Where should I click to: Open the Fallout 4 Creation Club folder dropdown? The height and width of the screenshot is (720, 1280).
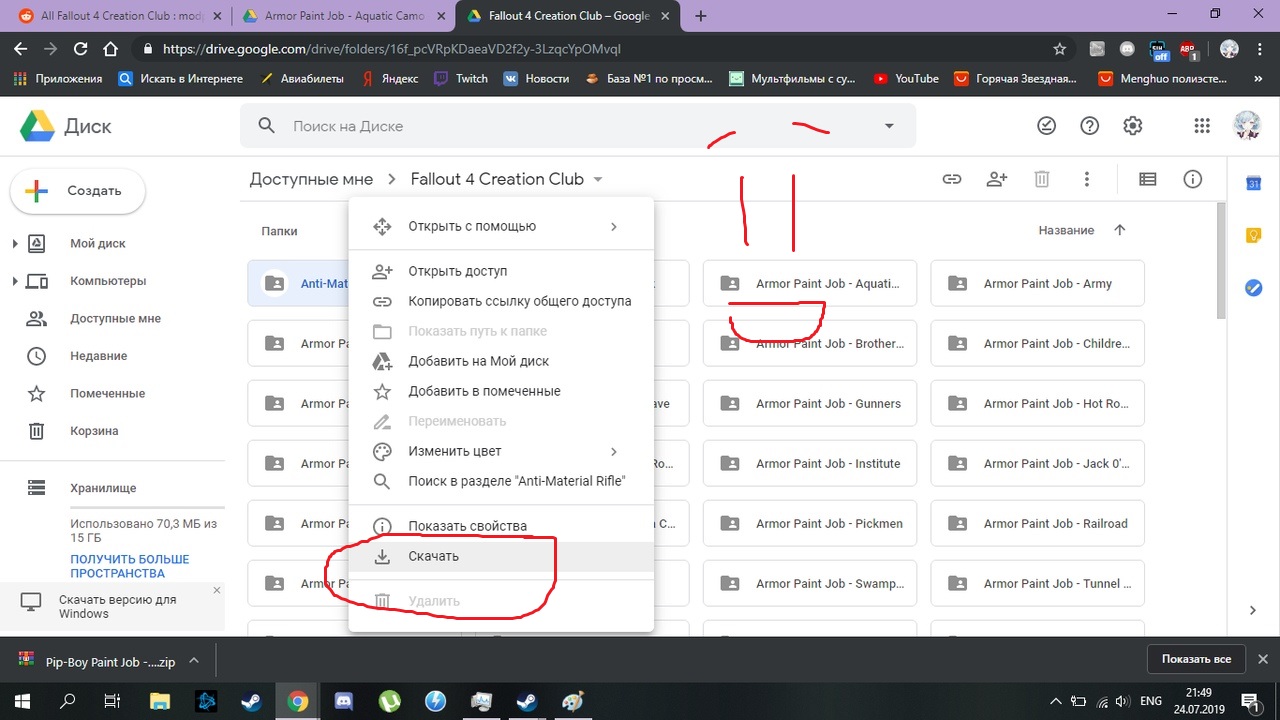click(598, 180)
